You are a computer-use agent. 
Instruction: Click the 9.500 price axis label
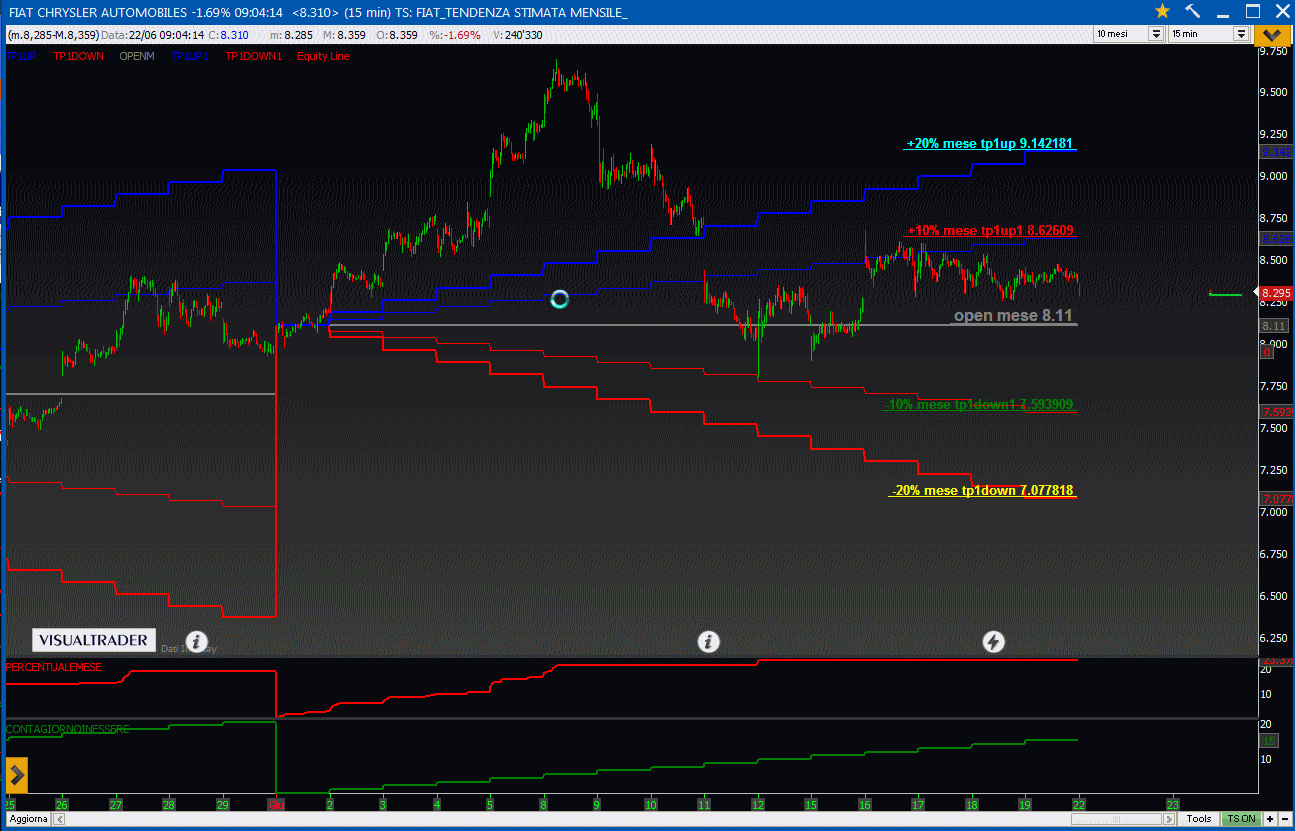tap(1274, 92)
